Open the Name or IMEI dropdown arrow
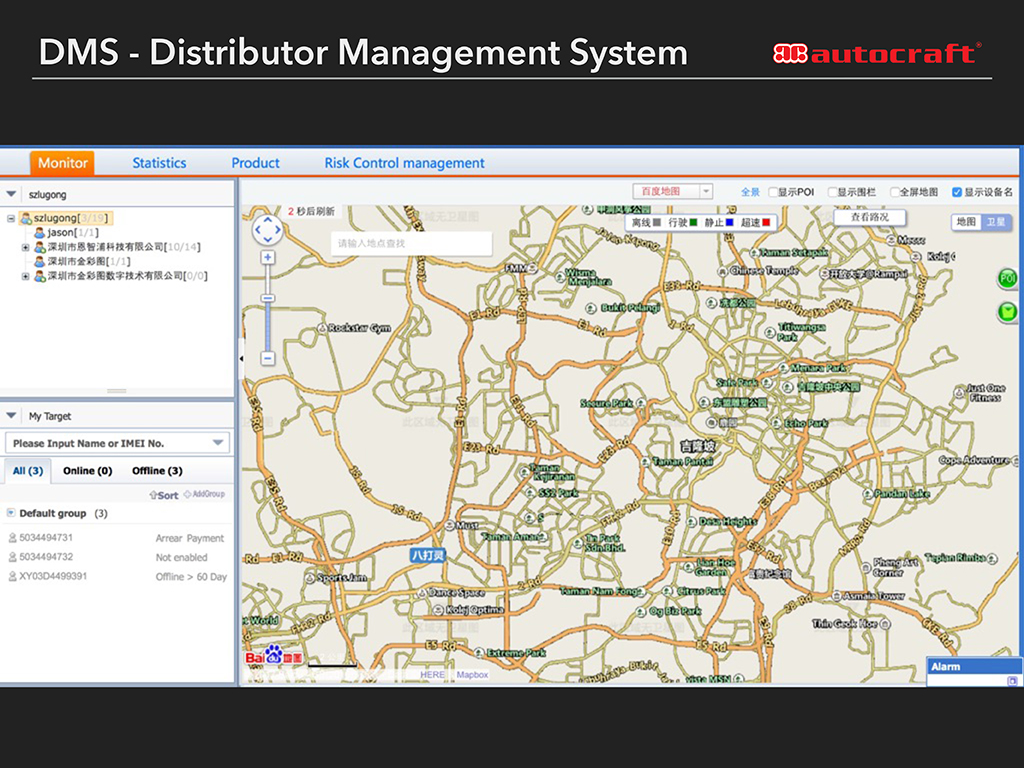 [218, 443]
